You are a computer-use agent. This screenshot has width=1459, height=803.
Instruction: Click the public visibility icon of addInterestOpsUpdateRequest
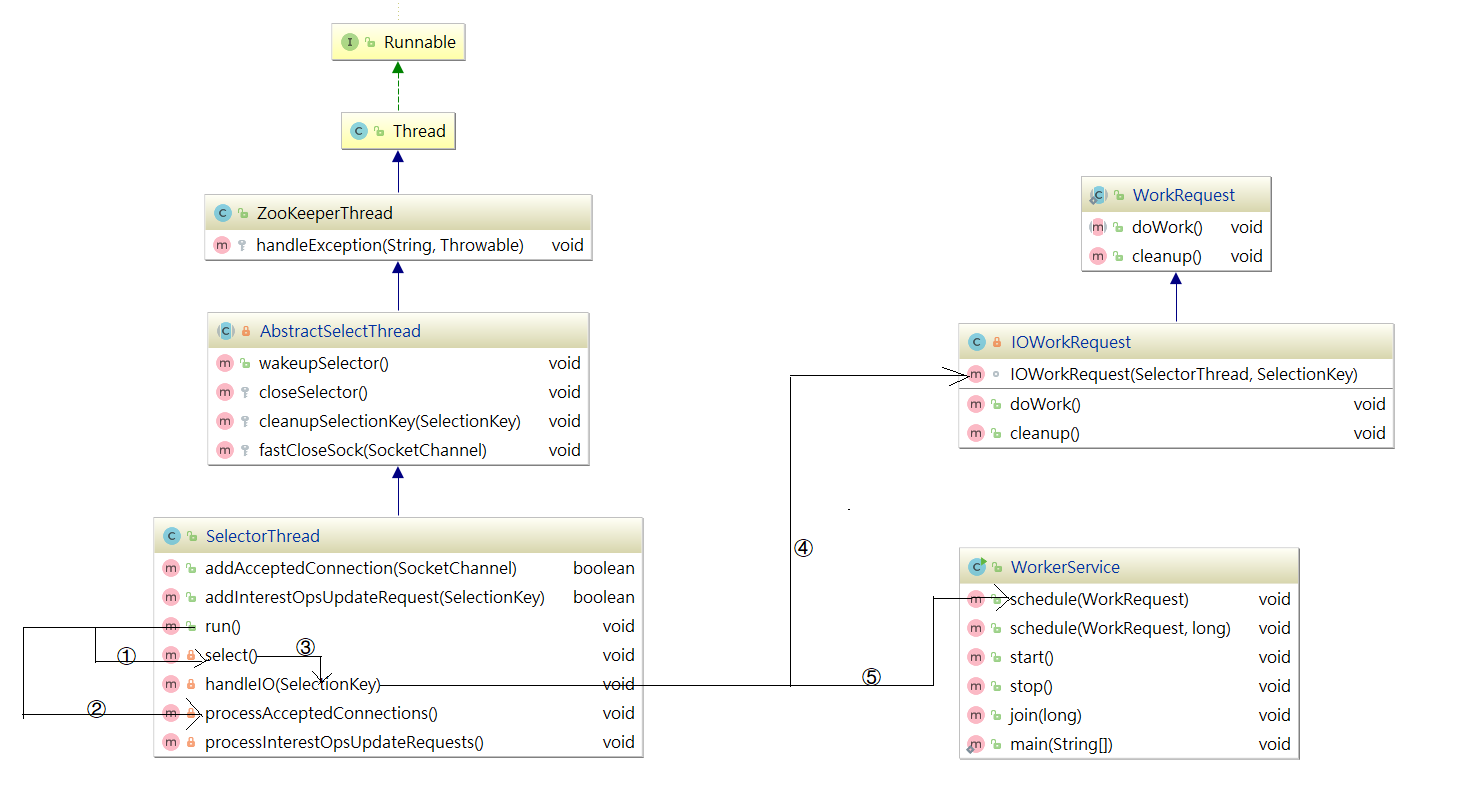coord(191,597)
